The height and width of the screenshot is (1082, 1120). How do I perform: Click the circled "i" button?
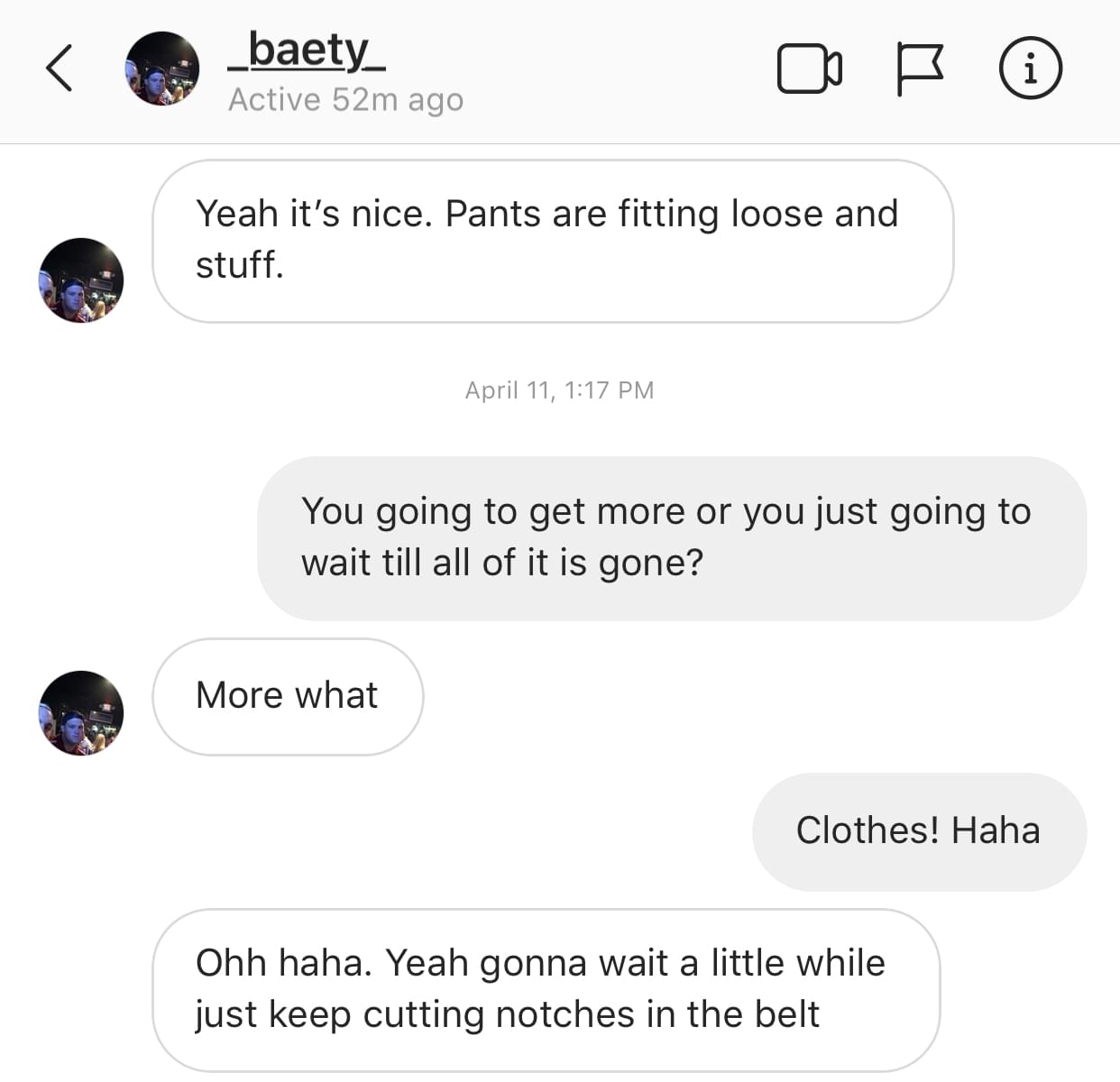[1030, 69]
